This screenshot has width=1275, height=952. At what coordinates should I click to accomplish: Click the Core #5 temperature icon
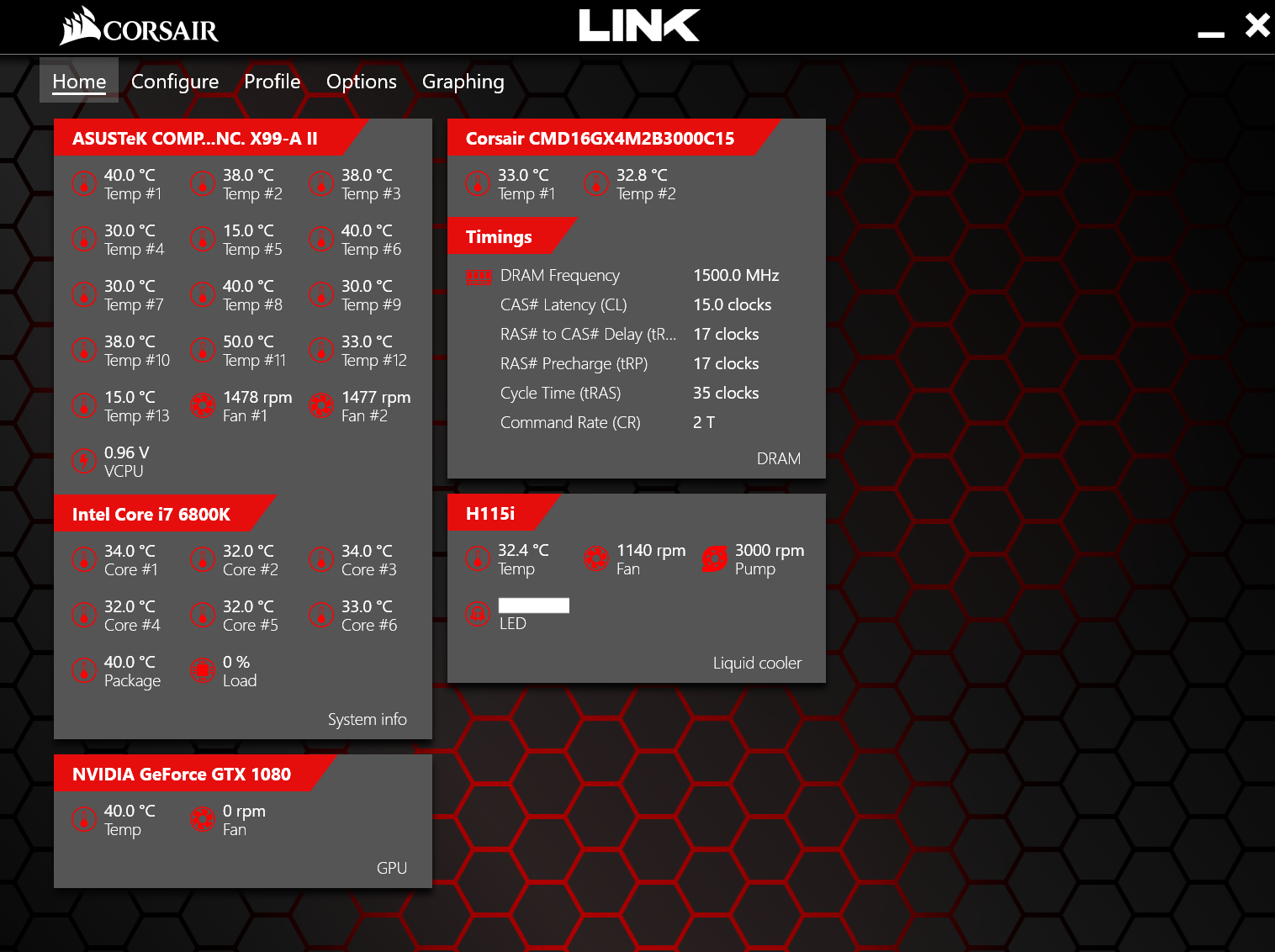[203, 616]
